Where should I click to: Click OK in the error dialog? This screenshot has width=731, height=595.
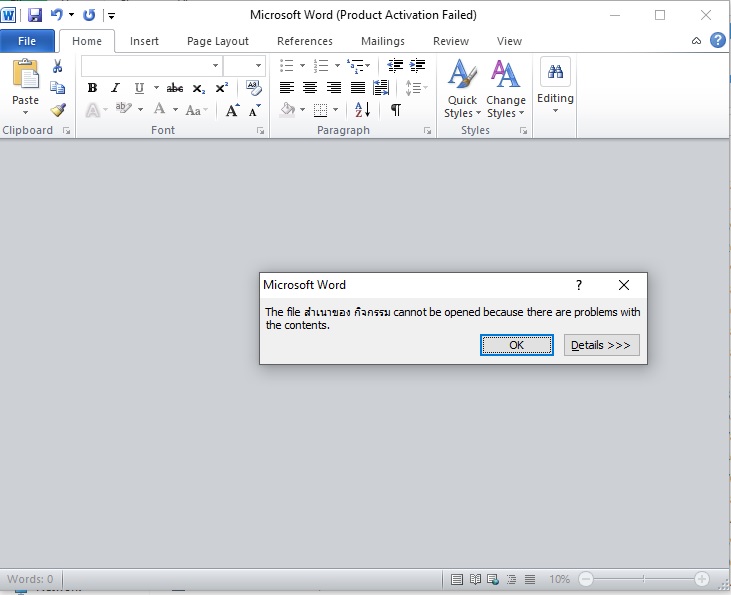(x=517, y=345)
